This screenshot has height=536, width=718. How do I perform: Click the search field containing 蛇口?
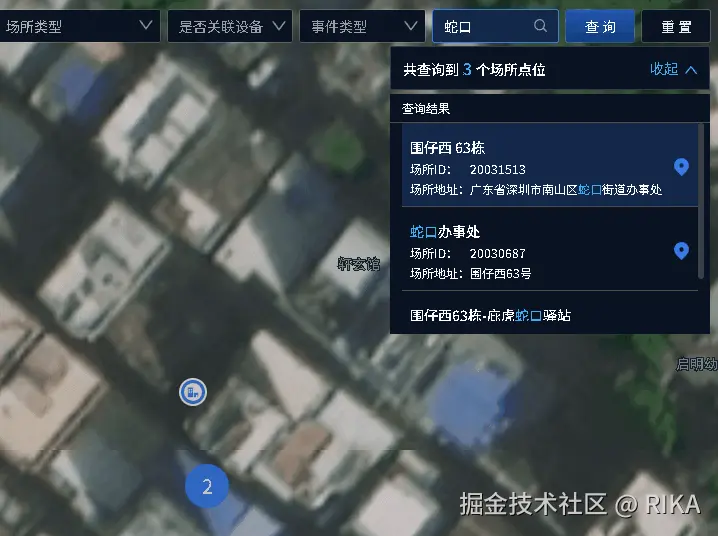495,26
